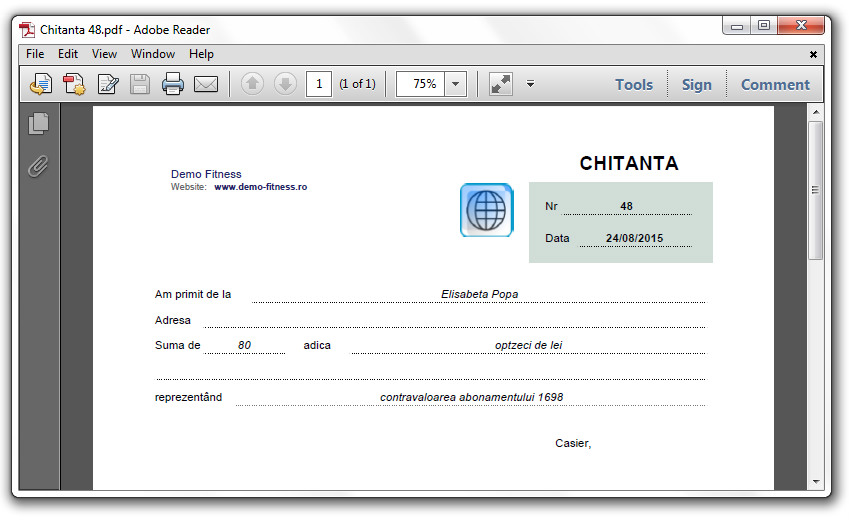Image resolution: width=850 pixels, height=520 pixels.
Task: Open the zoom level dropdown arrow
Action: click(x=456, y=84)
